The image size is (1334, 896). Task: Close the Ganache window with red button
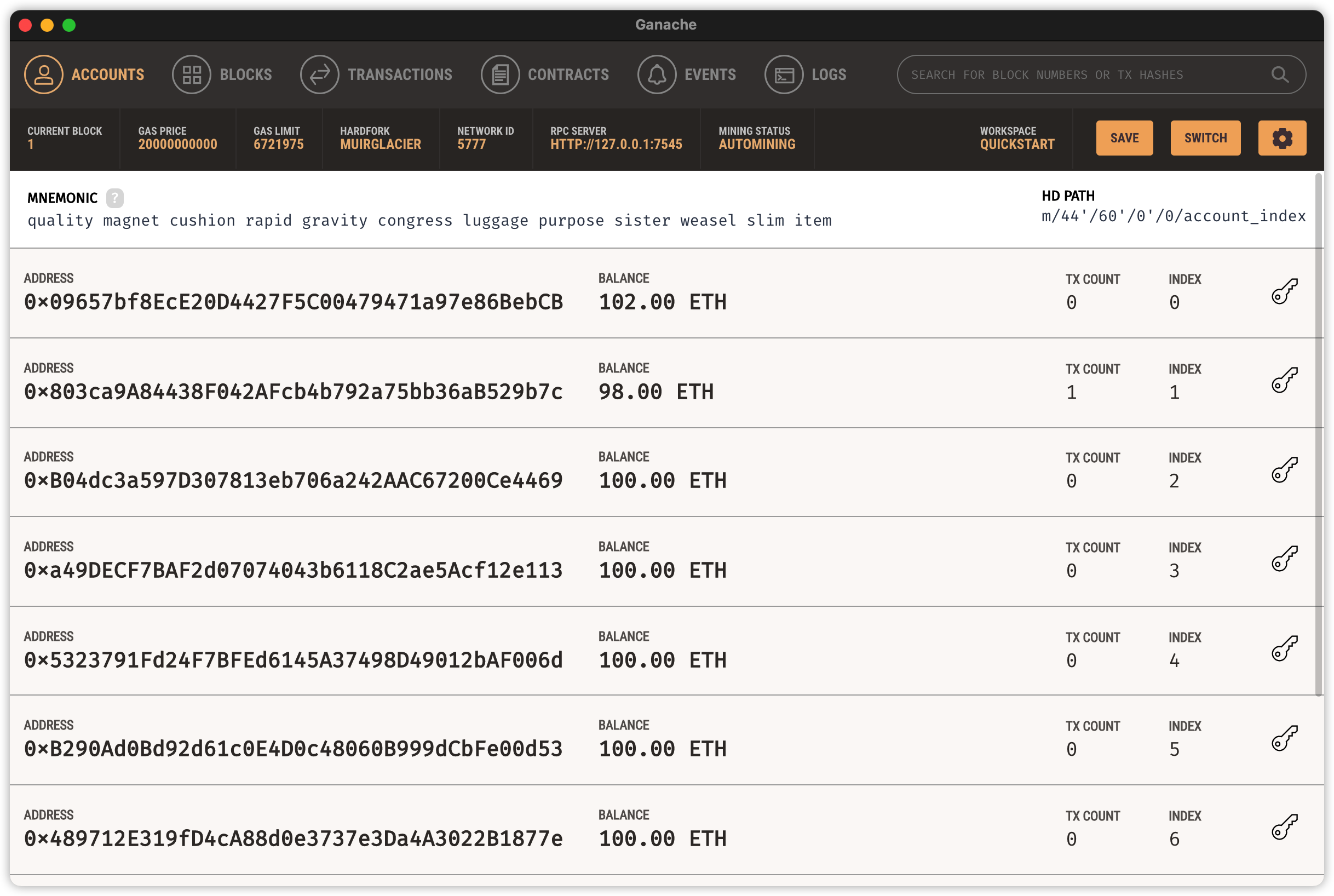[25, 25]
